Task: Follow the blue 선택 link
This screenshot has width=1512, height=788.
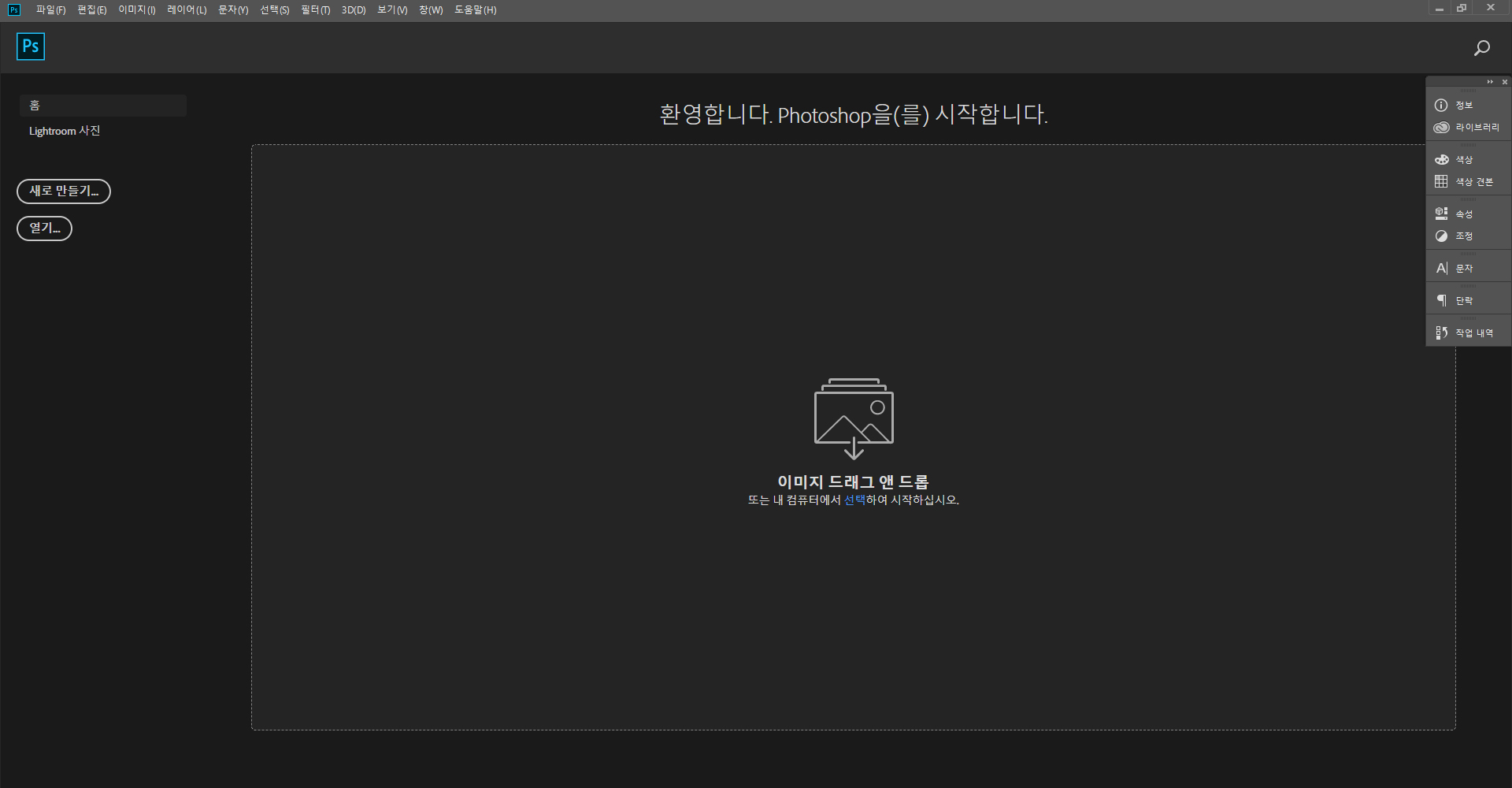Action: pos(854,500)
